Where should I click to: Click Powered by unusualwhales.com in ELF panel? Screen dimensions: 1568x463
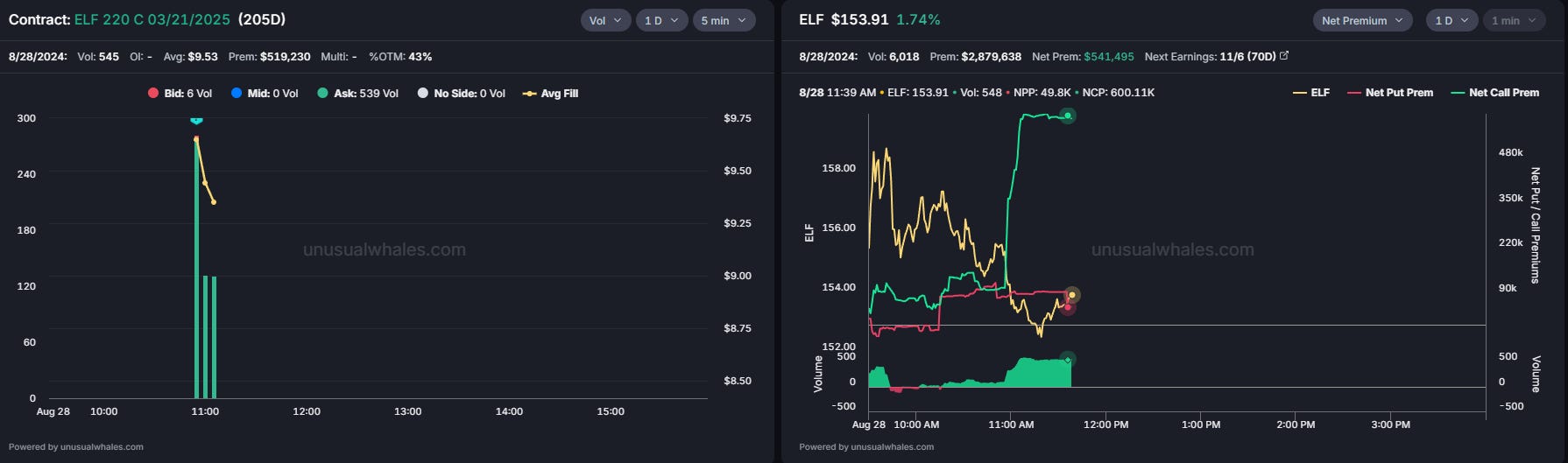coord(866,446)
